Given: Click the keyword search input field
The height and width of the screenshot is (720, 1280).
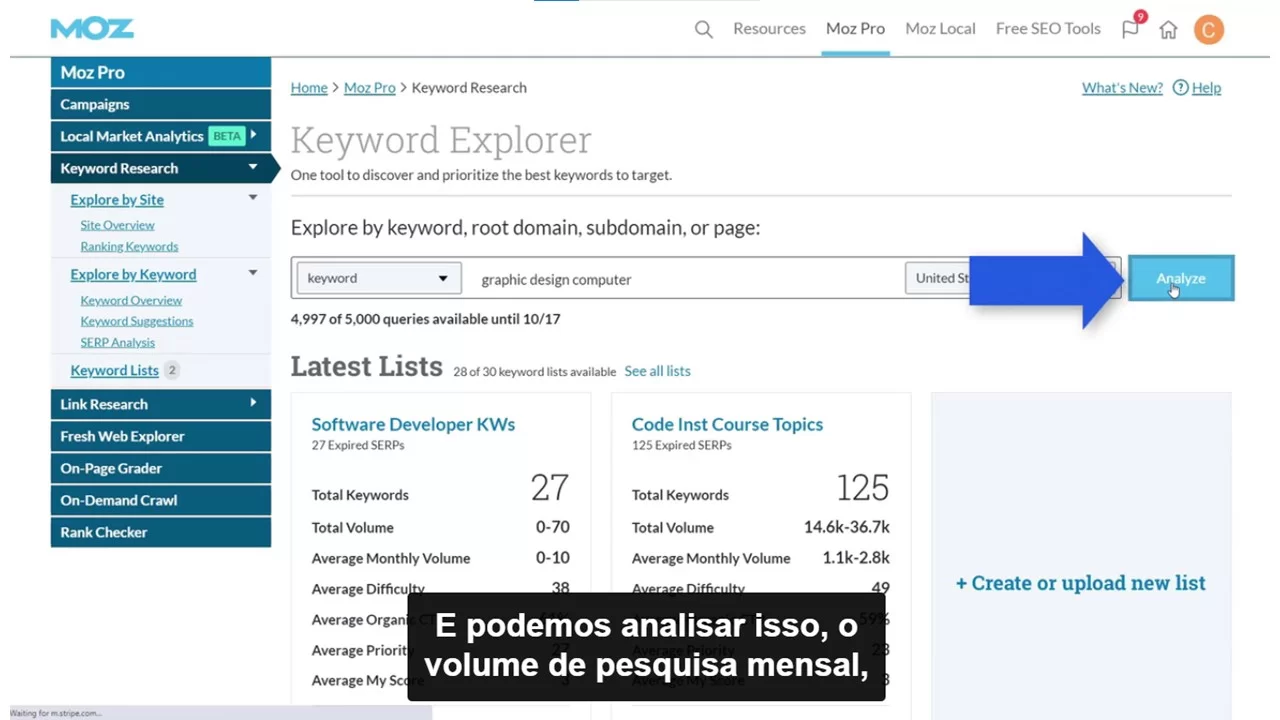Looking at the screenshot, I should (x=685, y=279).
